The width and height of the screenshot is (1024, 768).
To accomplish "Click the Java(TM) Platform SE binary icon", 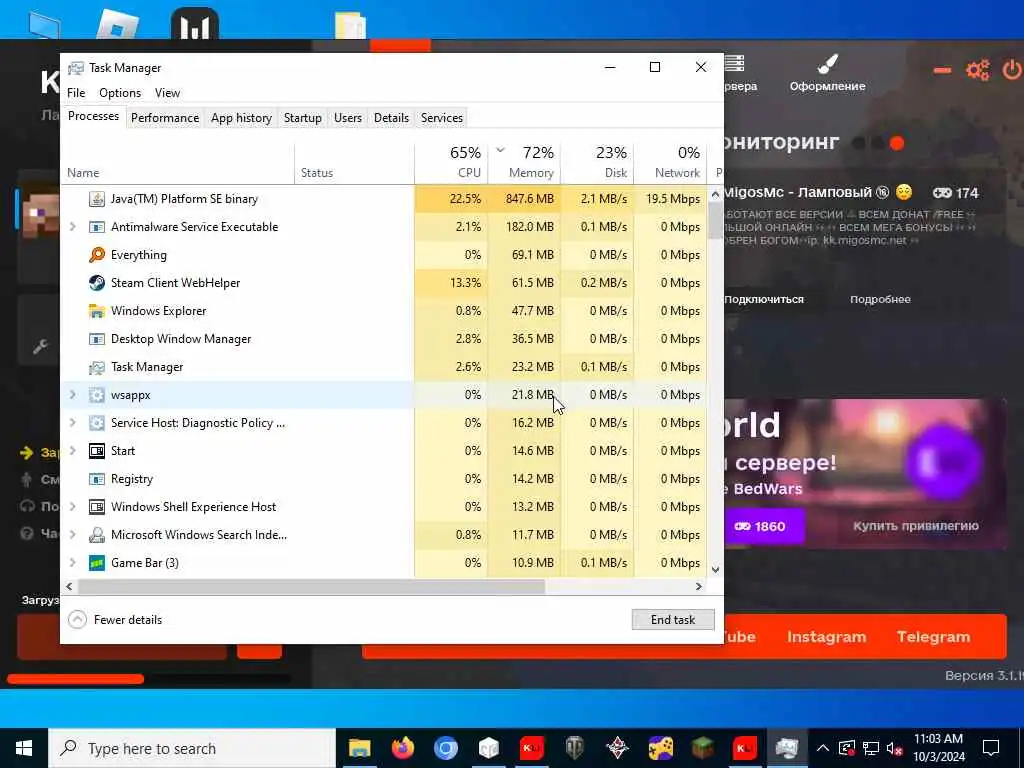I will (97, 199).
